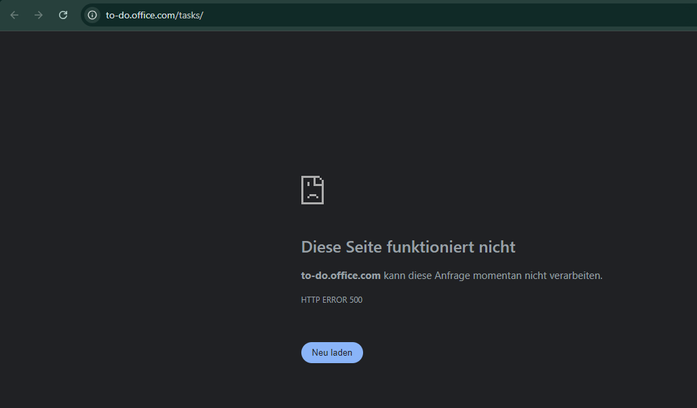Click the text kann diese Anfrage momentan nicht verarbeiten
697x408 pixels.
pyautogui.click(x=493, y=276)
